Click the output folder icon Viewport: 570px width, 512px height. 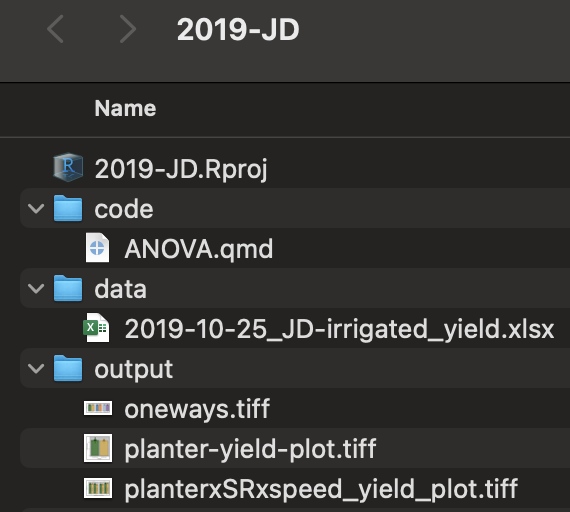click(68, 368)
